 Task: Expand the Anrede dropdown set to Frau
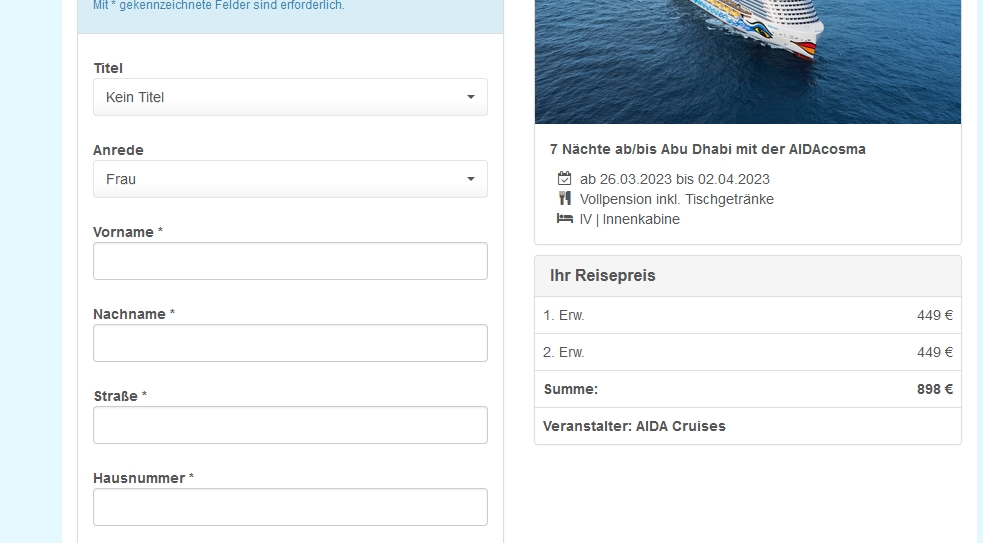(290, 179)
